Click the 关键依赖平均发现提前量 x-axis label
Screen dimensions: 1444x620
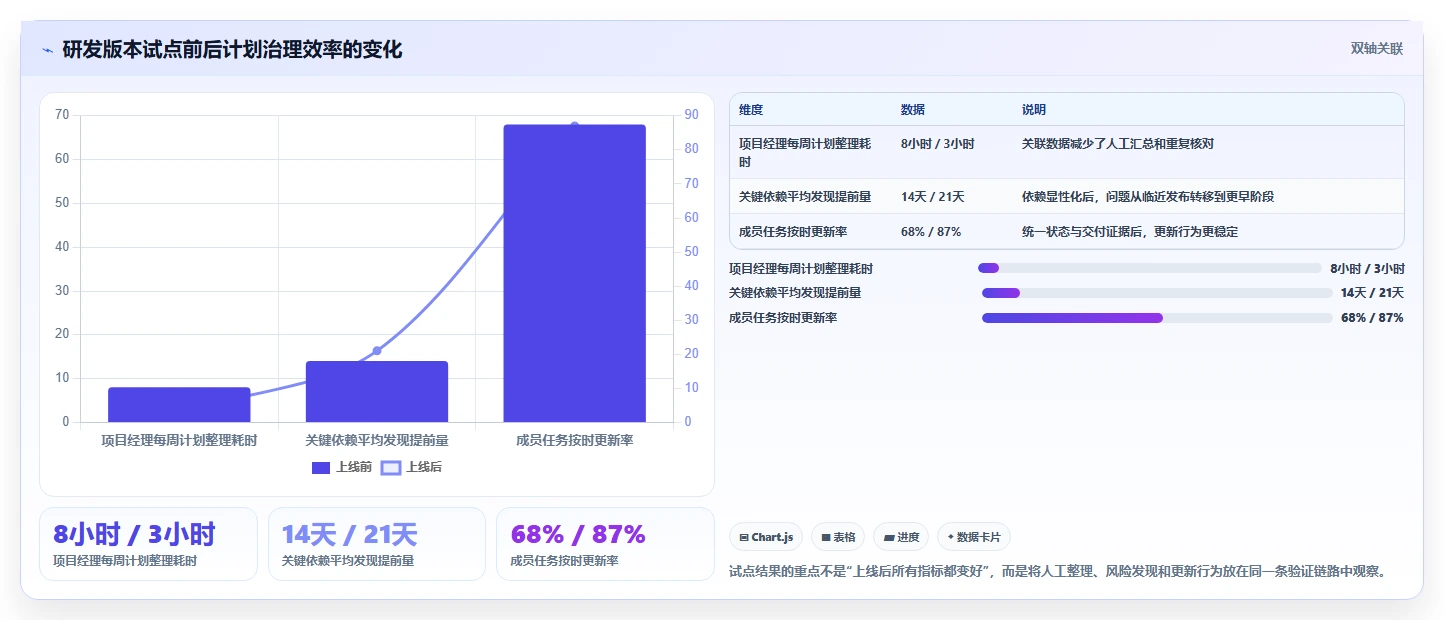377,440
